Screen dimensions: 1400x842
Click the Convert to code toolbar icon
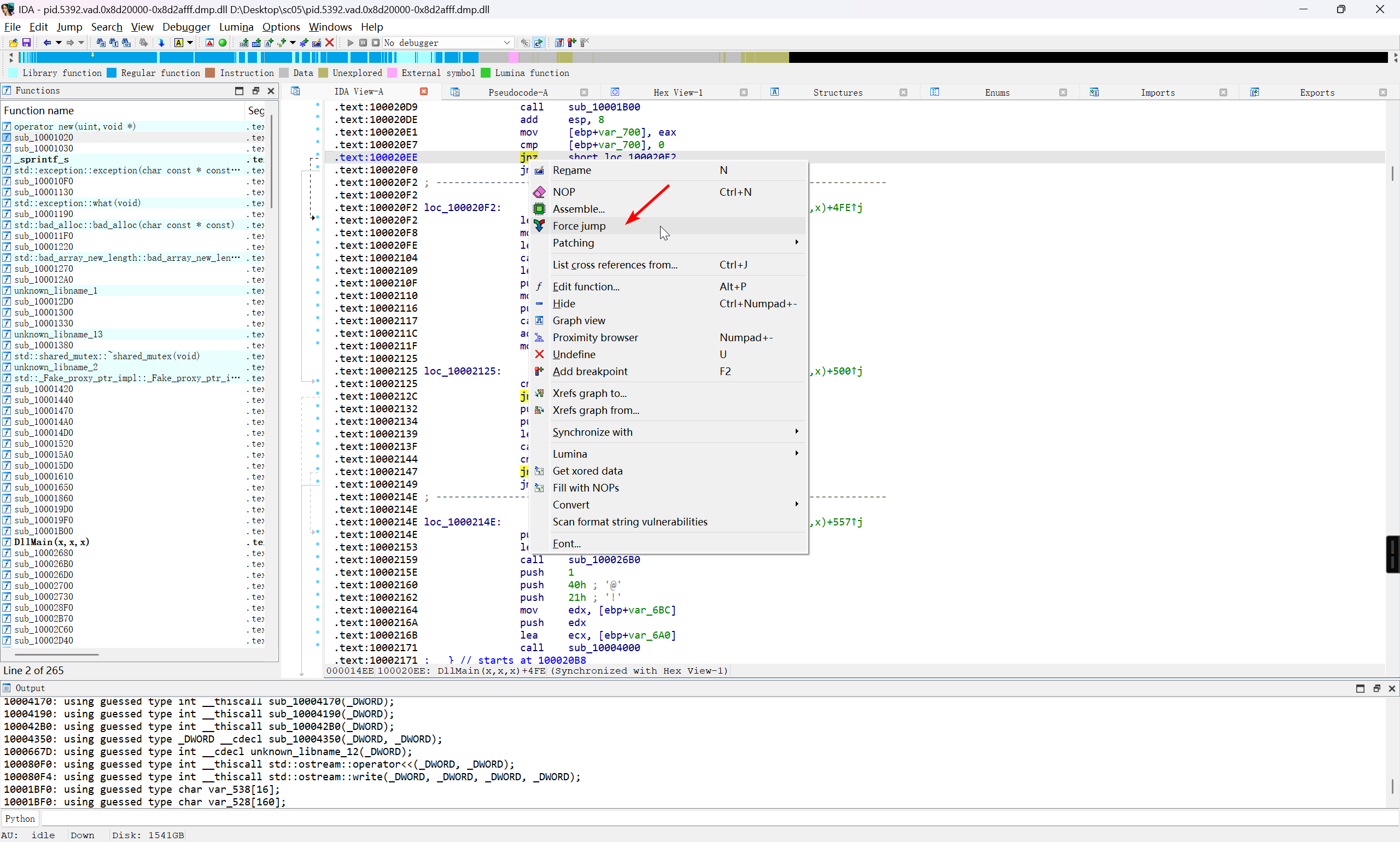244,43
